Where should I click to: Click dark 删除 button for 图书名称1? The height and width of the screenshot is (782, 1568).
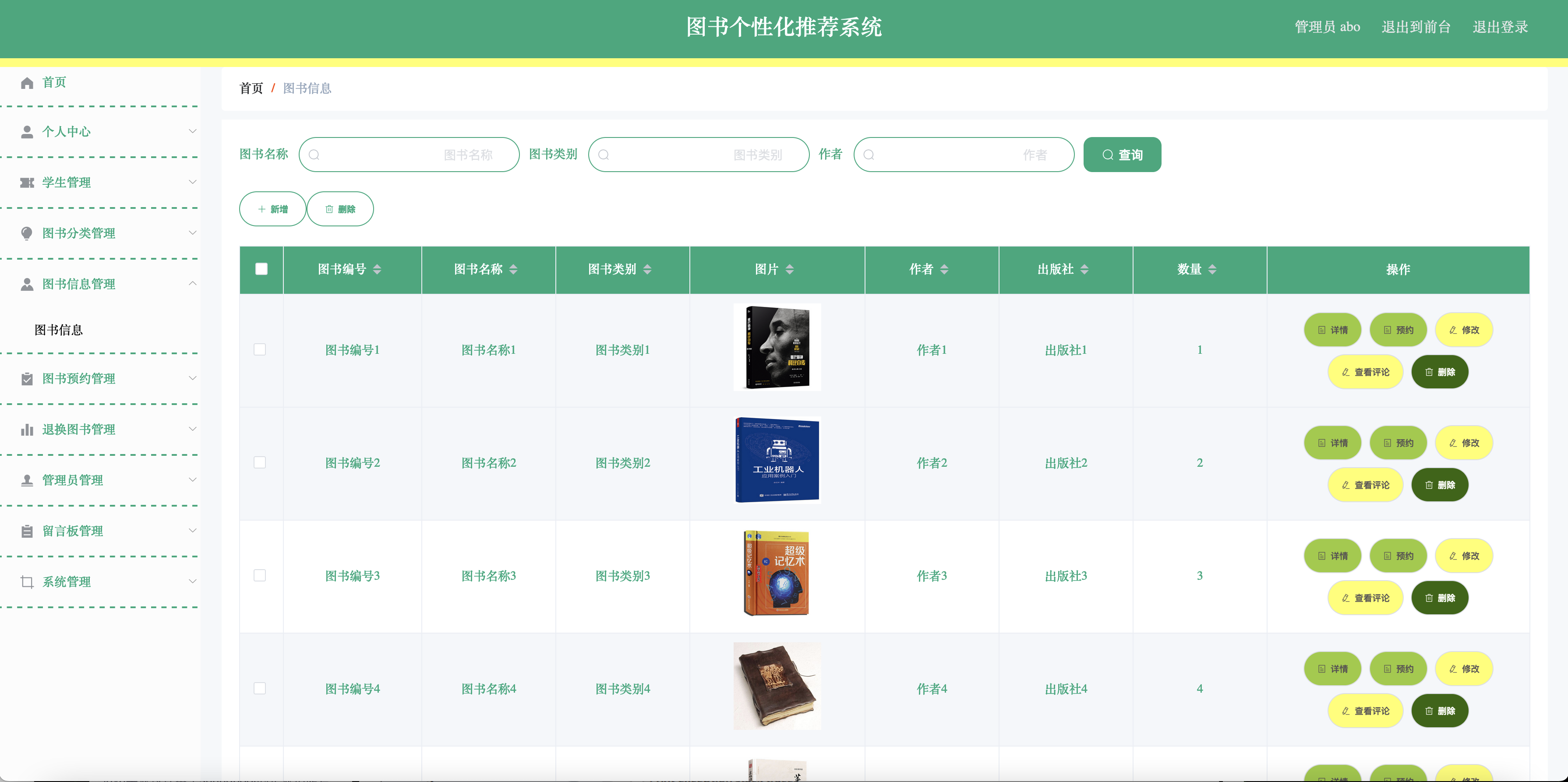(1440, 373)
